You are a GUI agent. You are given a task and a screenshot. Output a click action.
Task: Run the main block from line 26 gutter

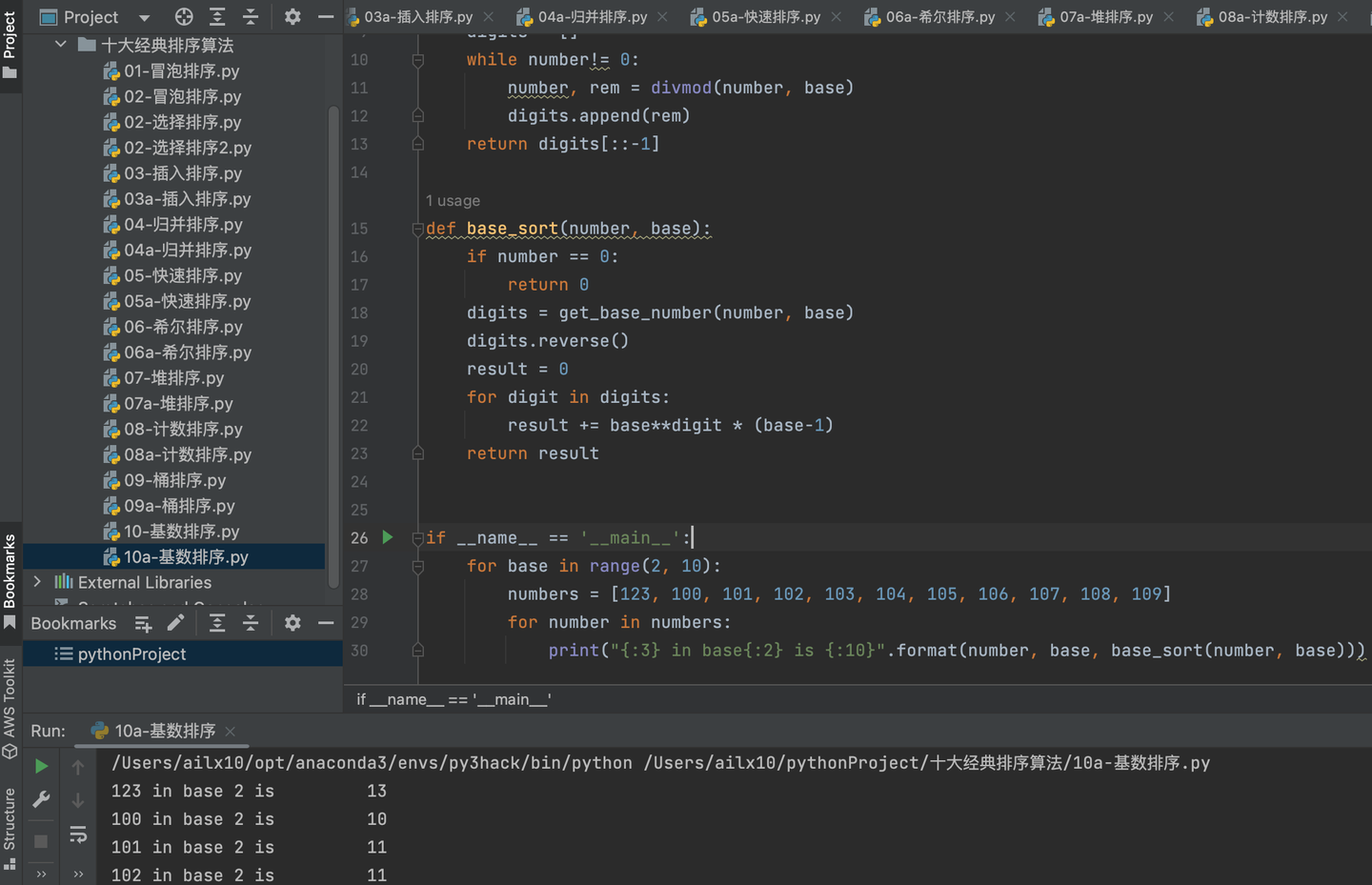tap(388, 537)
